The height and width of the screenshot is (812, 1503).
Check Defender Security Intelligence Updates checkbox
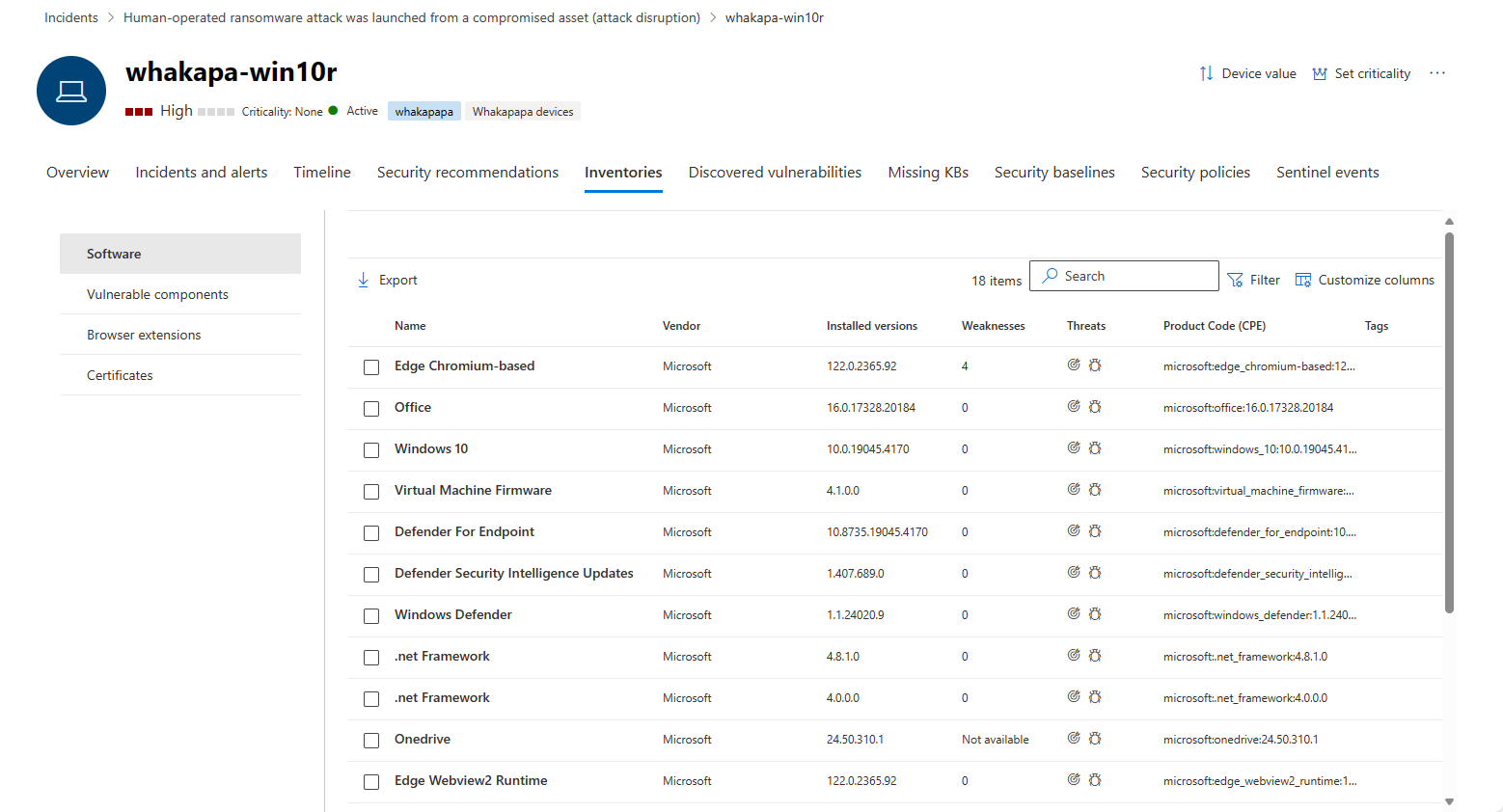[x=371, y=575]
